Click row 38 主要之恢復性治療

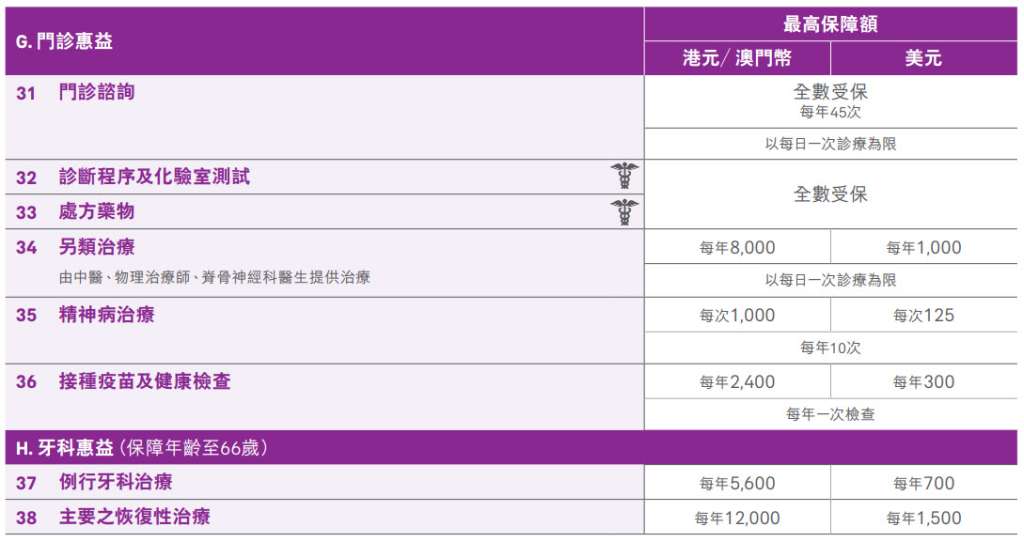[x=134, y=517]
